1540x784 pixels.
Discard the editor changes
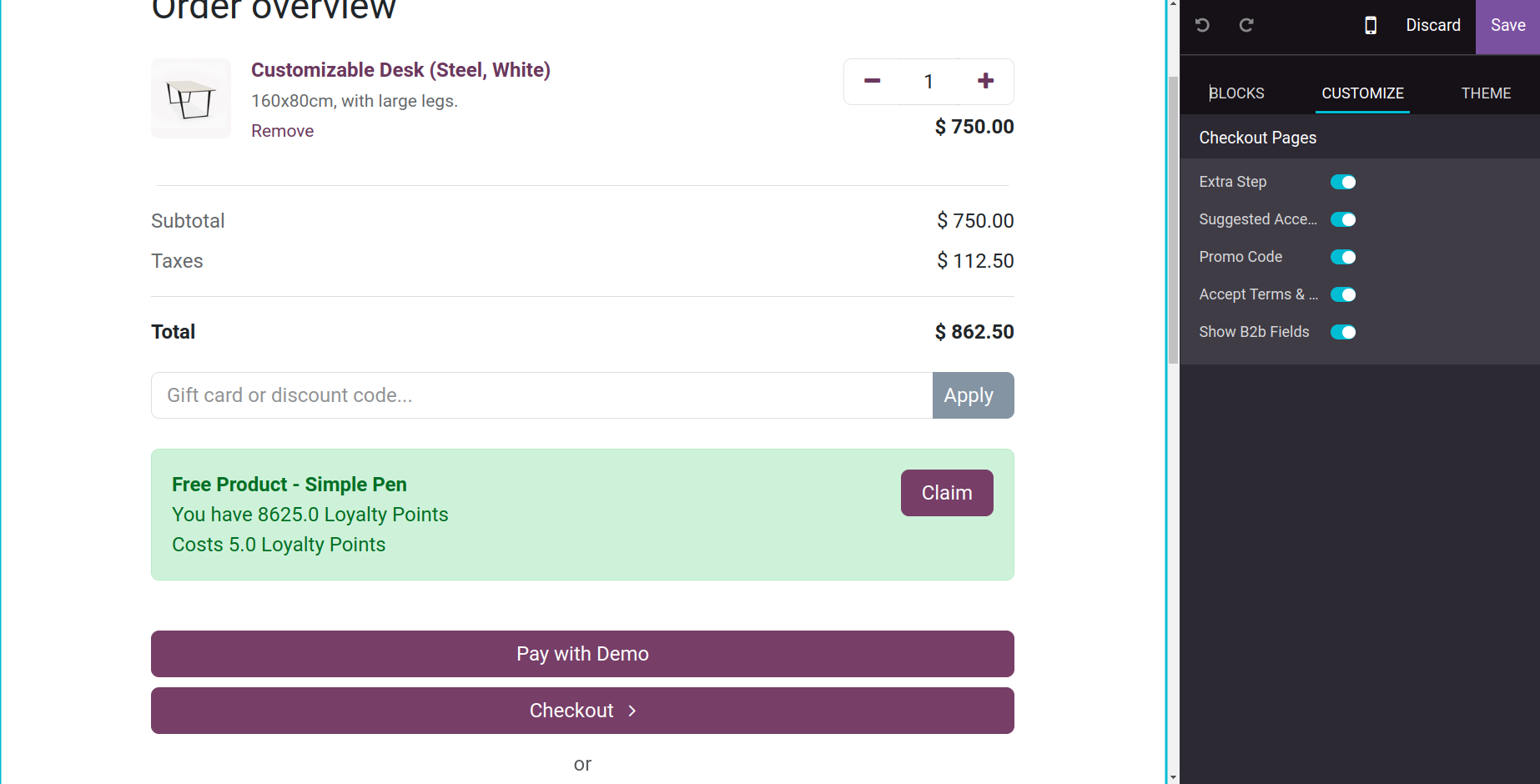pyautogui.click(x=1433, y=26)
